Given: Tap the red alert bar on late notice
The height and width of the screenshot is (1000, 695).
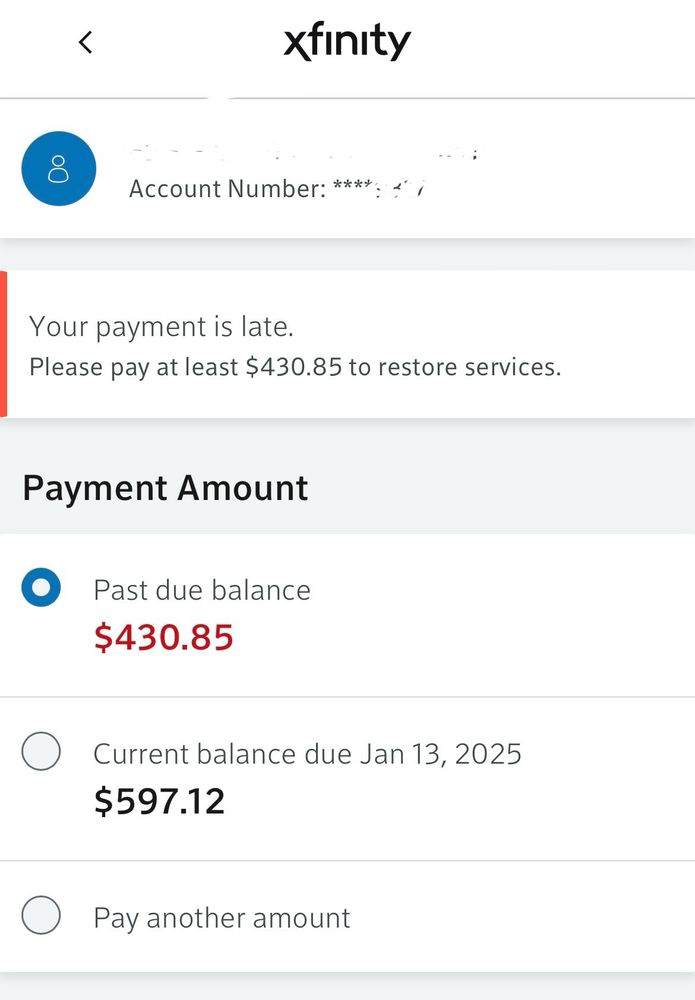Looking at the screenshot, I should 3,343.
